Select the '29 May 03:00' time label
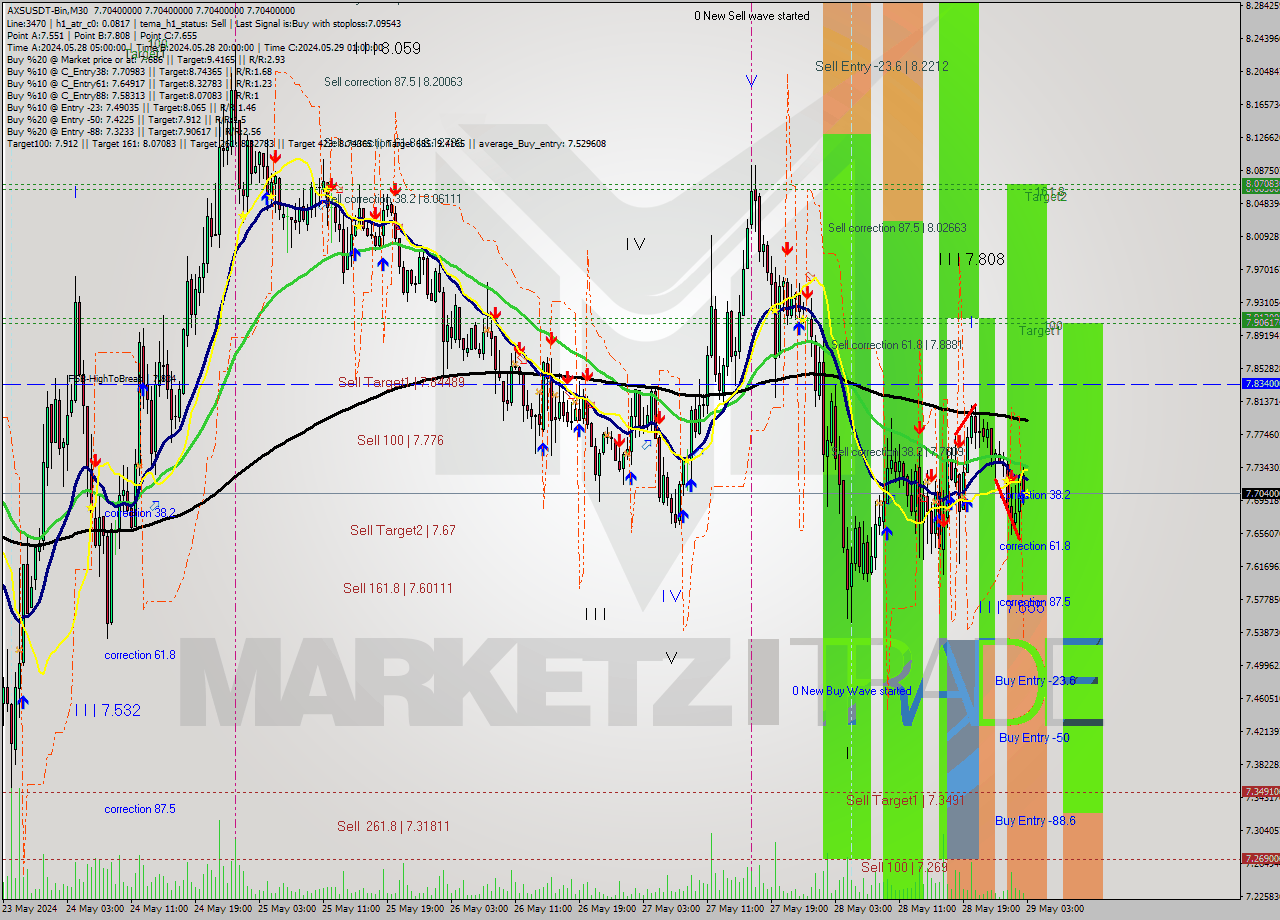 pyautogui.click(x=1053, y=909)
